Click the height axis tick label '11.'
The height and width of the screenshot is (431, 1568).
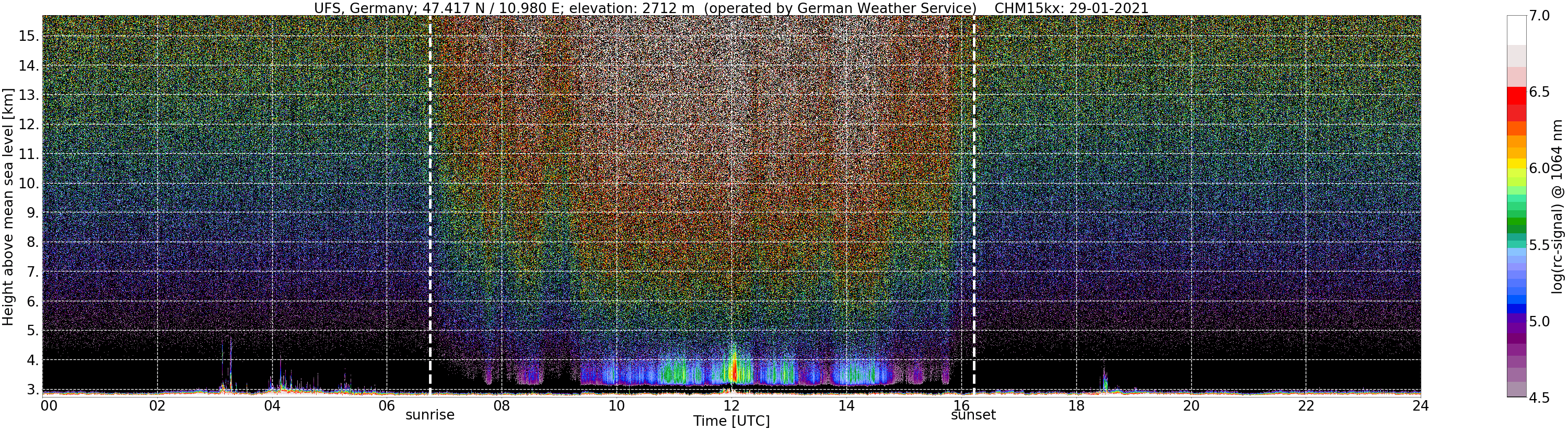[29, 154]
